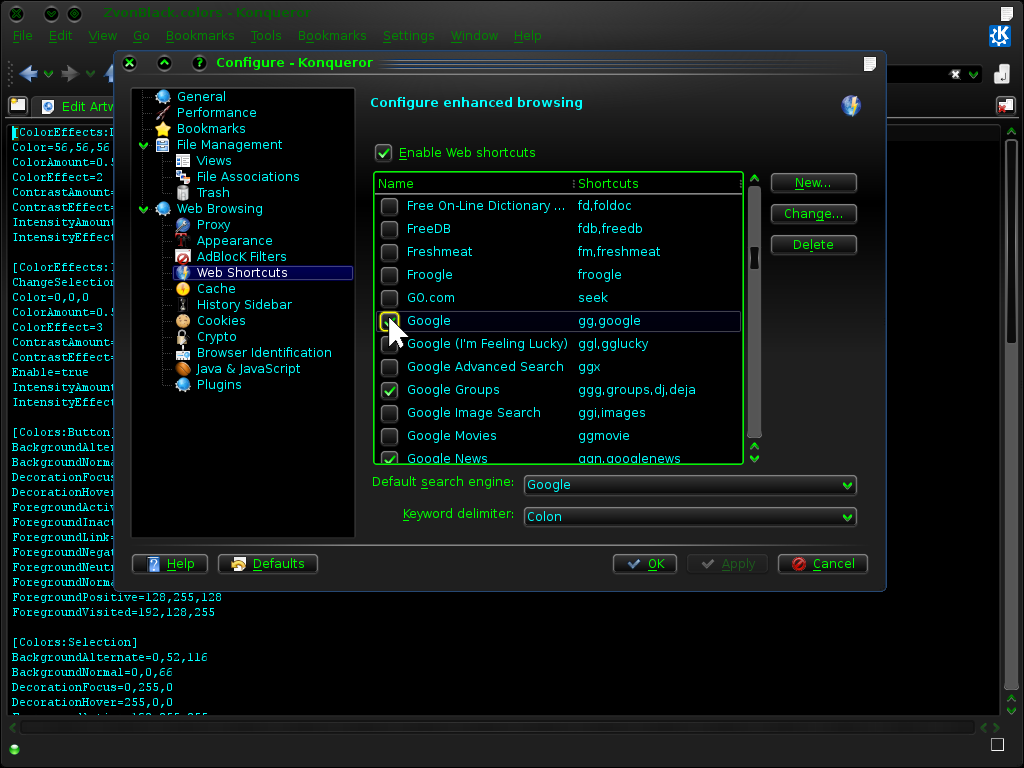
Task: Click the Defaults button
Action: (268, 564)
